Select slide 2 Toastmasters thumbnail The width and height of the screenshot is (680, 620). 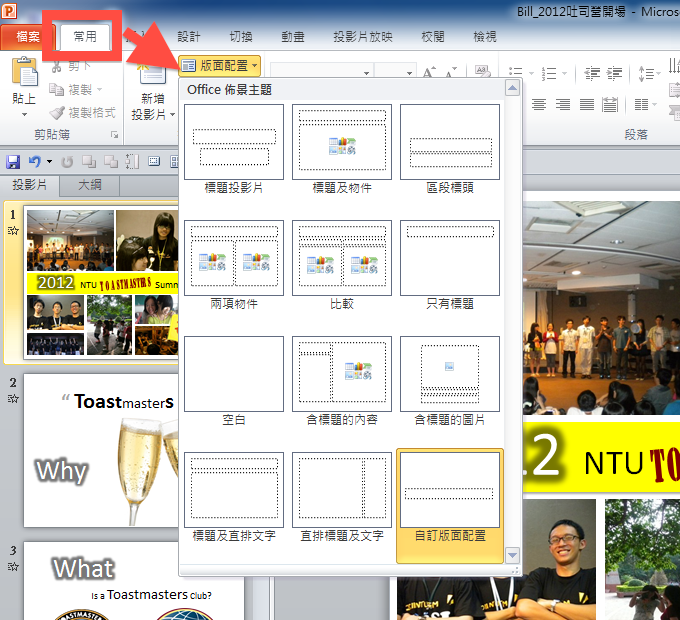coord(101,450)
